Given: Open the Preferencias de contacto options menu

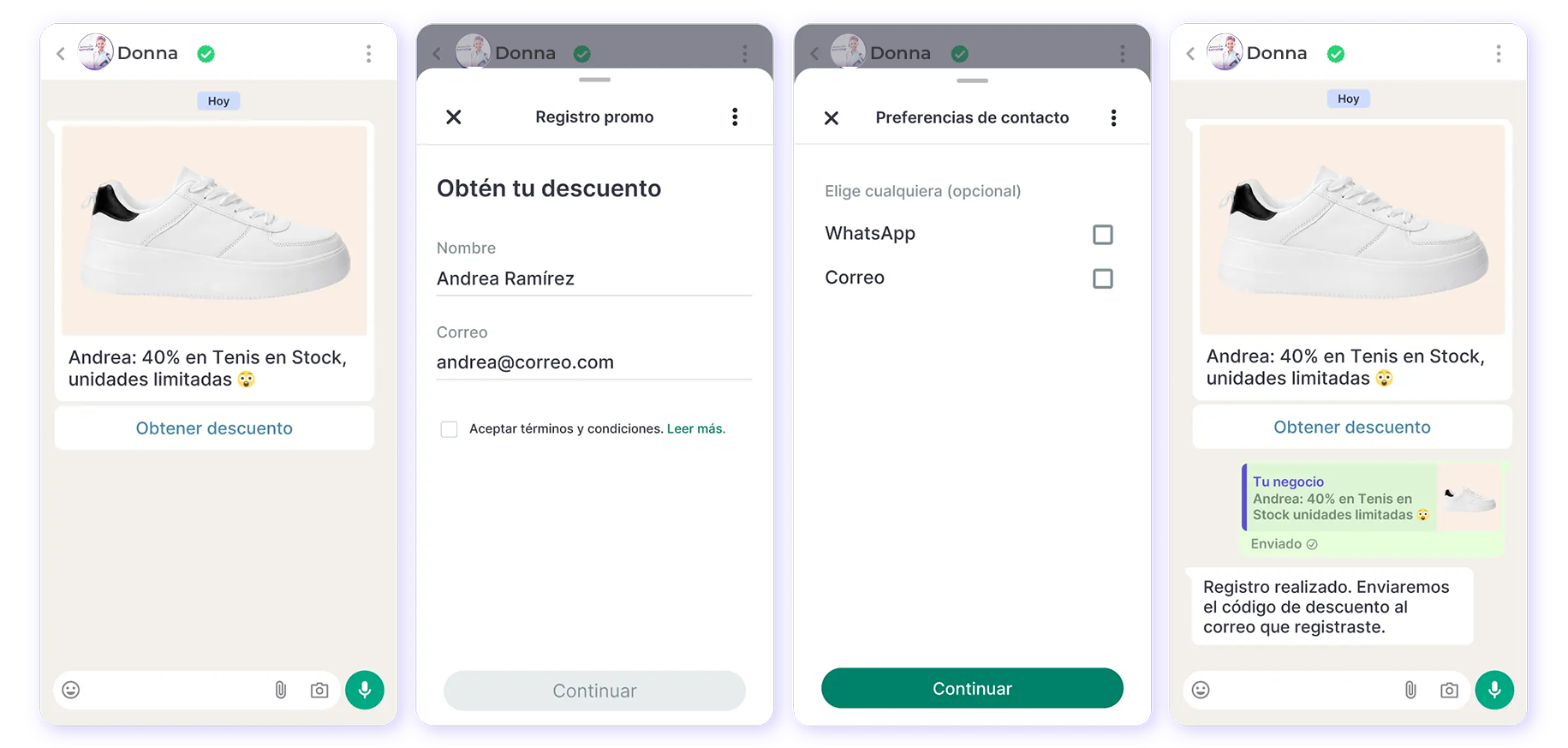Looking at the screenshot, I should (x=1113, y=118).
